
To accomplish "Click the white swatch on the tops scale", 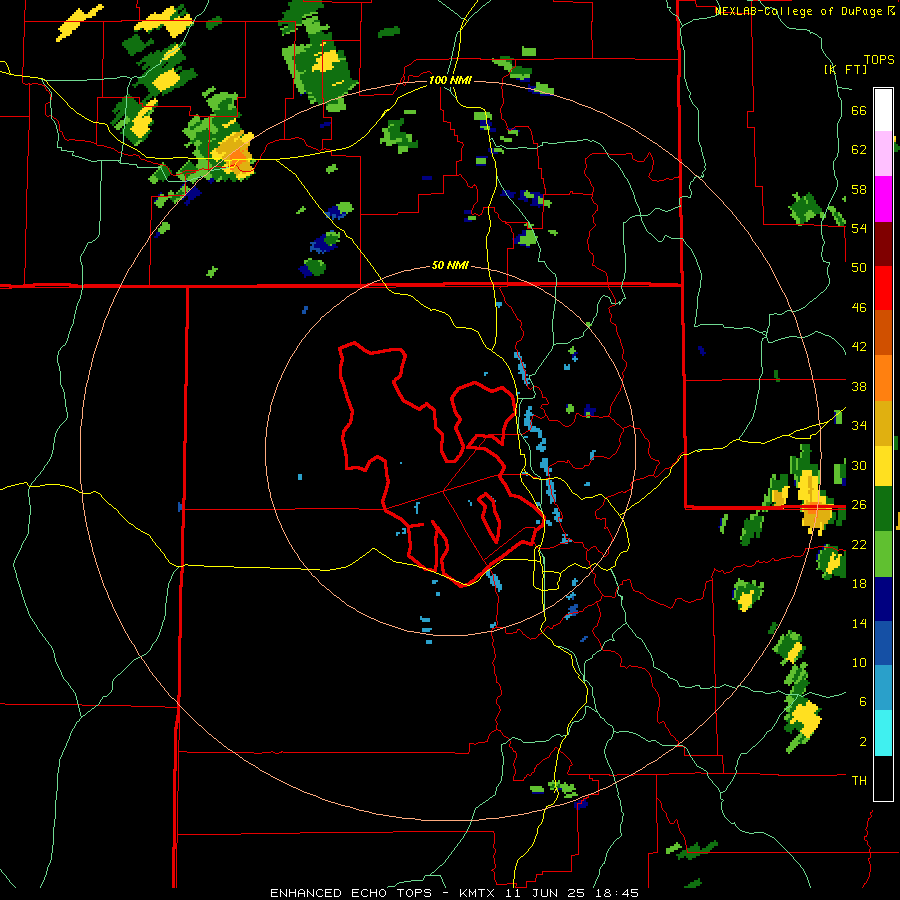I will point(883,110).
